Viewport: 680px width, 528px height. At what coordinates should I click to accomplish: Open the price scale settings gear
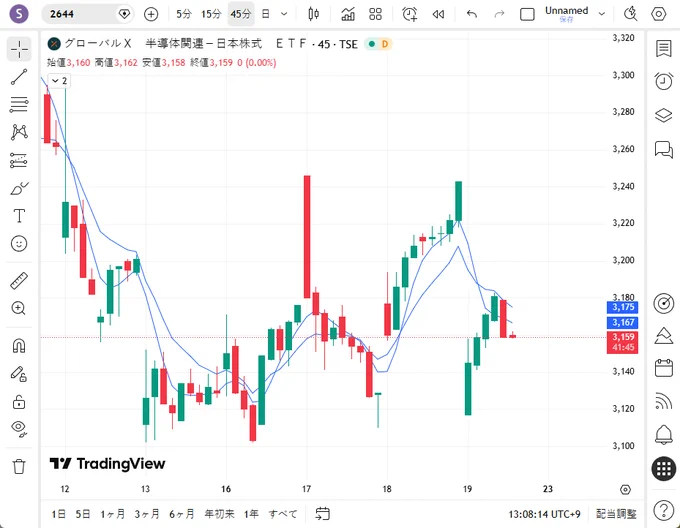[x=625, y=489]
